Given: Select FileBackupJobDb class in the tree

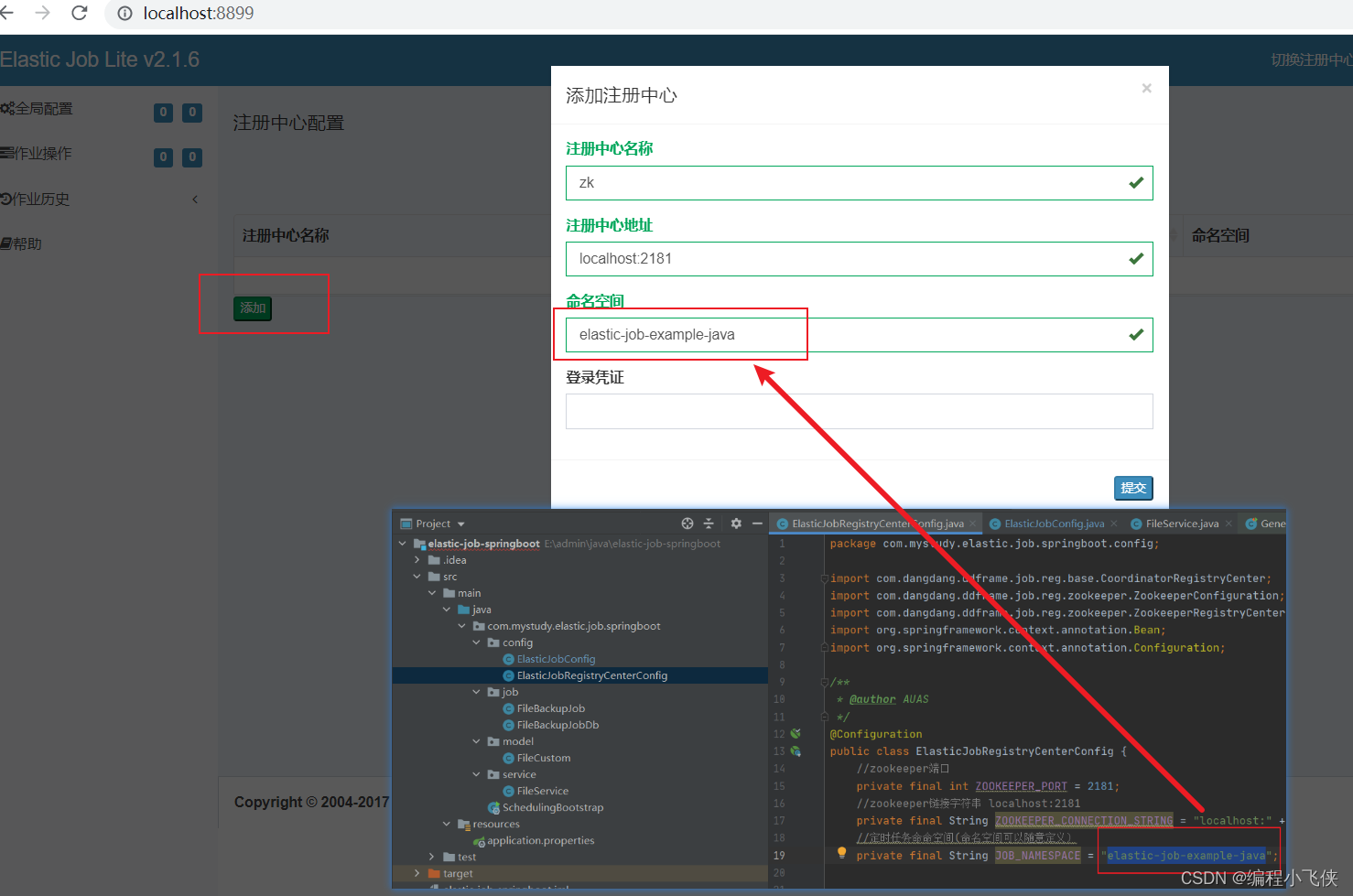Looking at the screenshot, I should tap(557, 725).
